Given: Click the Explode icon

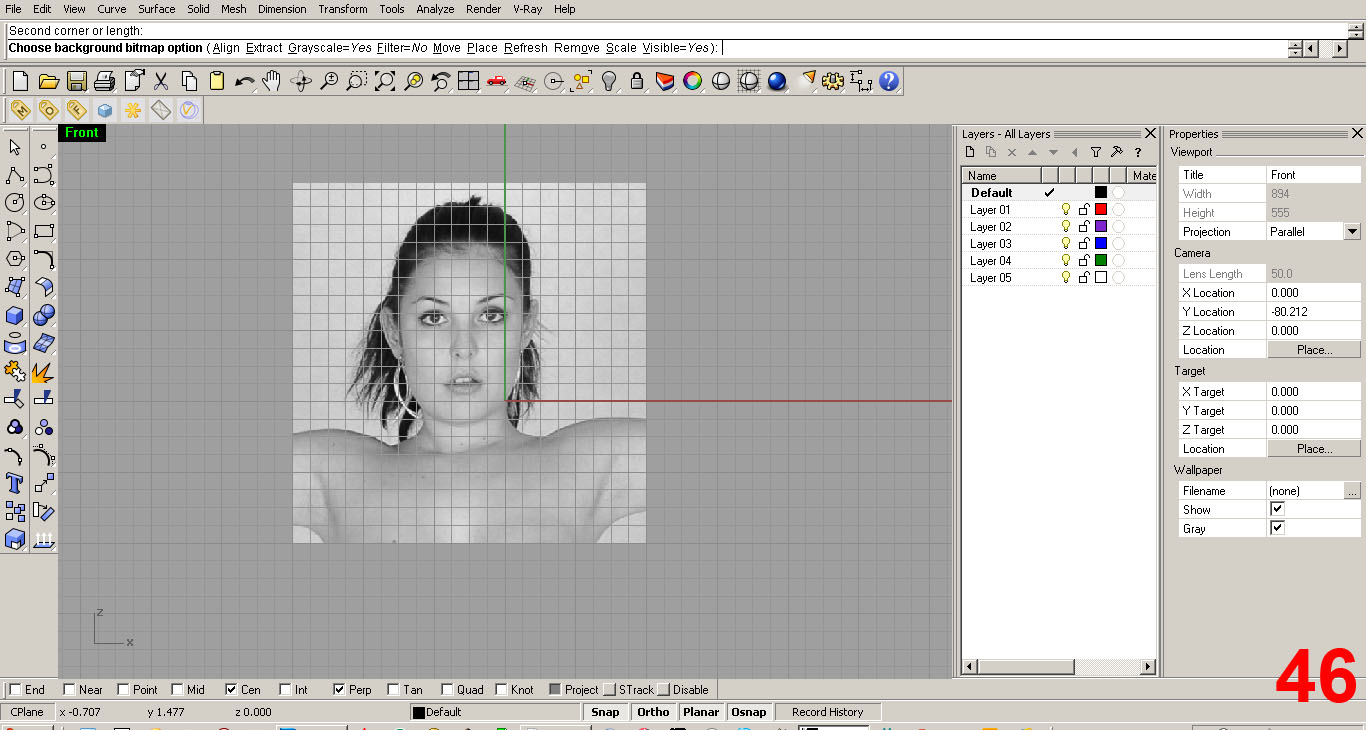Looking at the screenshot, I should [x=44, y=372].
